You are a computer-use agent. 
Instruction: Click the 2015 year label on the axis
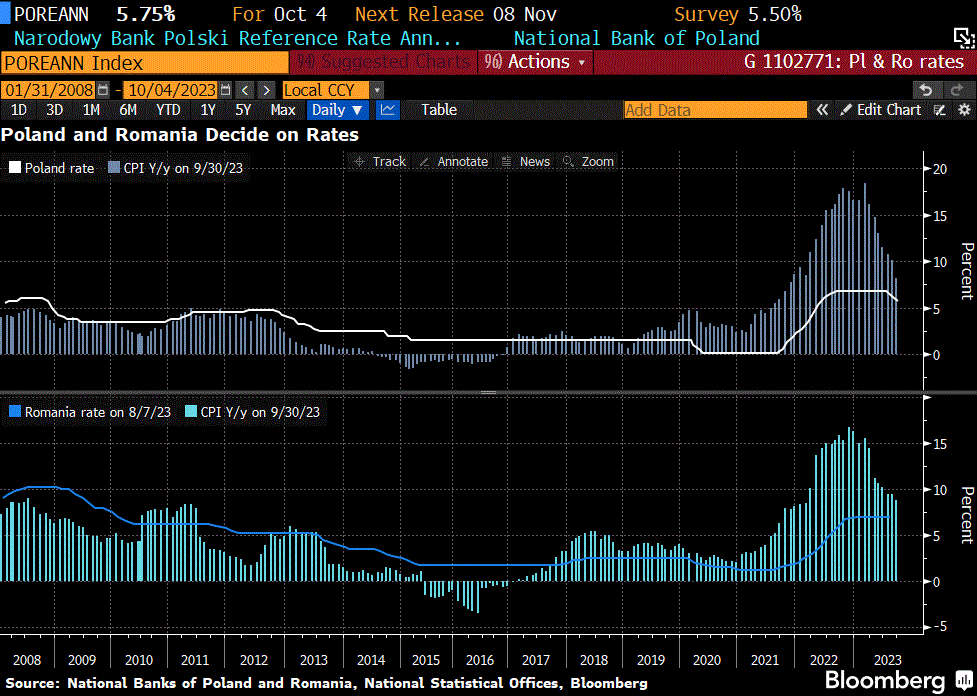(426, 660)
